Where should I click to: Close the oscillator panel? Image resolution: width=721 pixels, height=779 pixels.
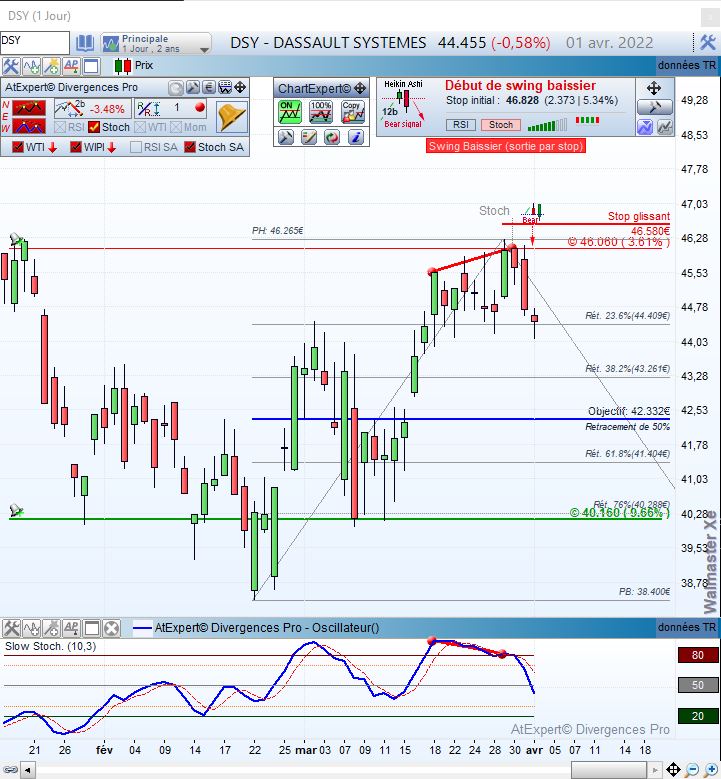[112, 628]
